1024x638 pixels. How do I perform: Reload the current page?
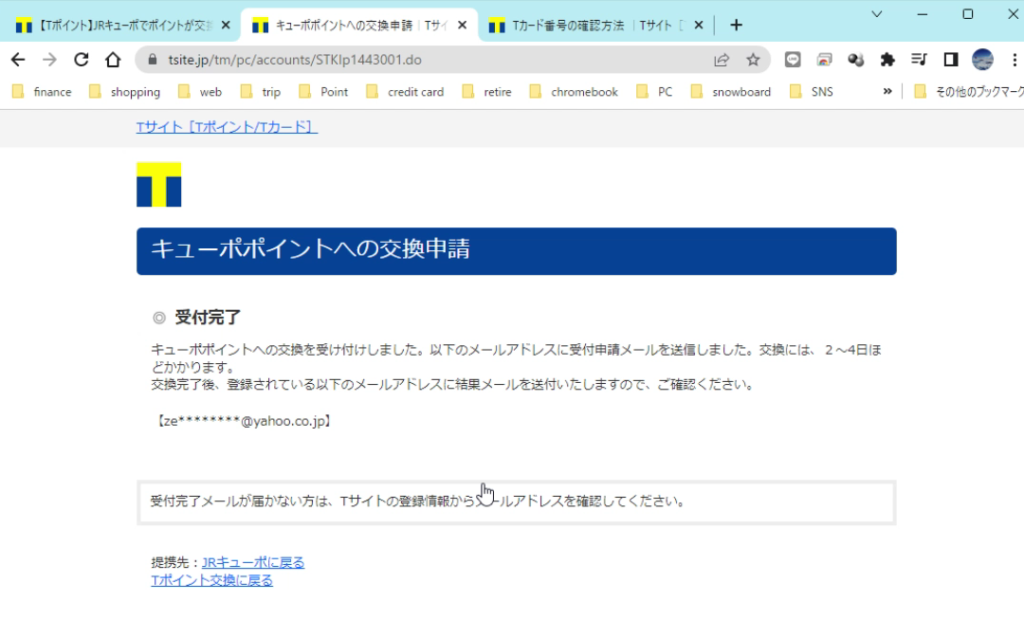point(81,60)
